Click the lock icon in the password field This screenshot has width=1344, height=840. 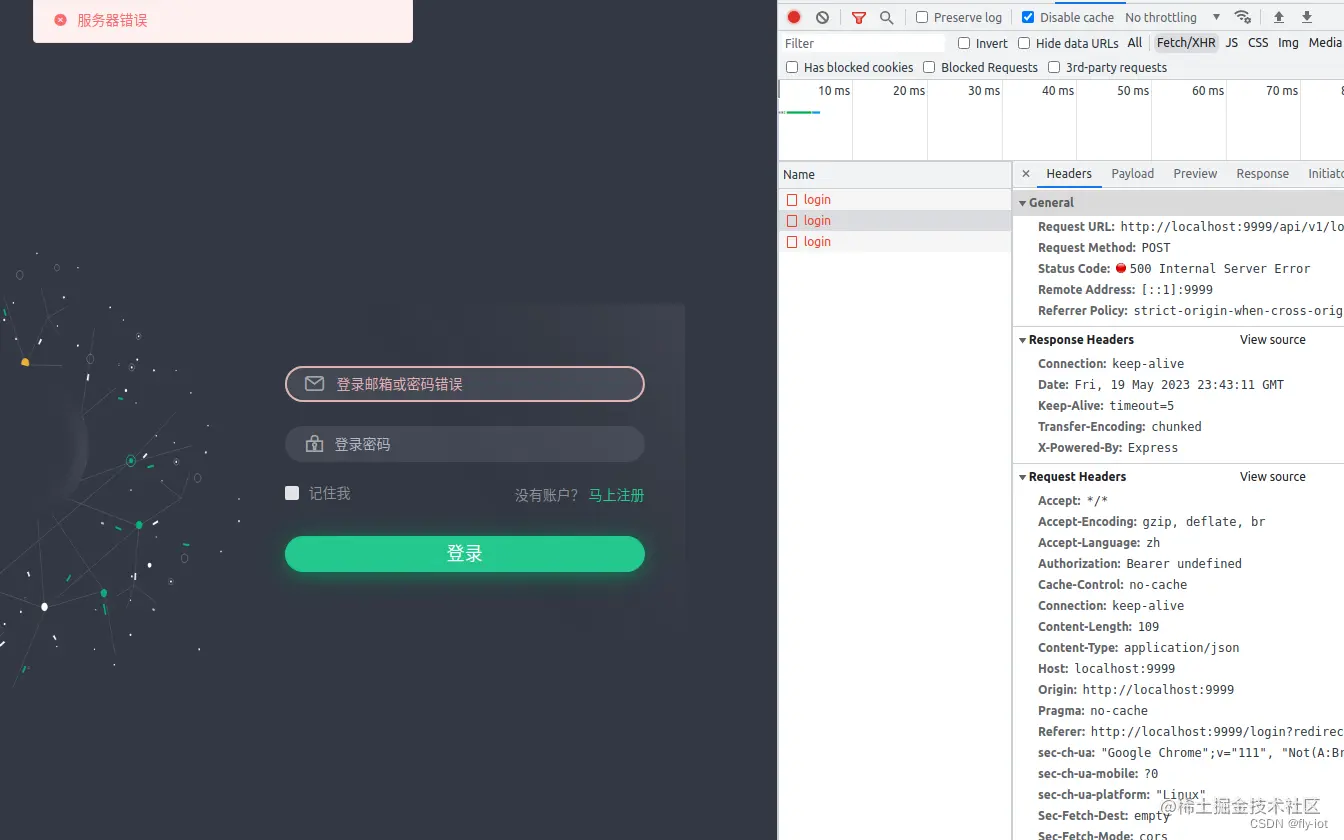tap(314, 444)
